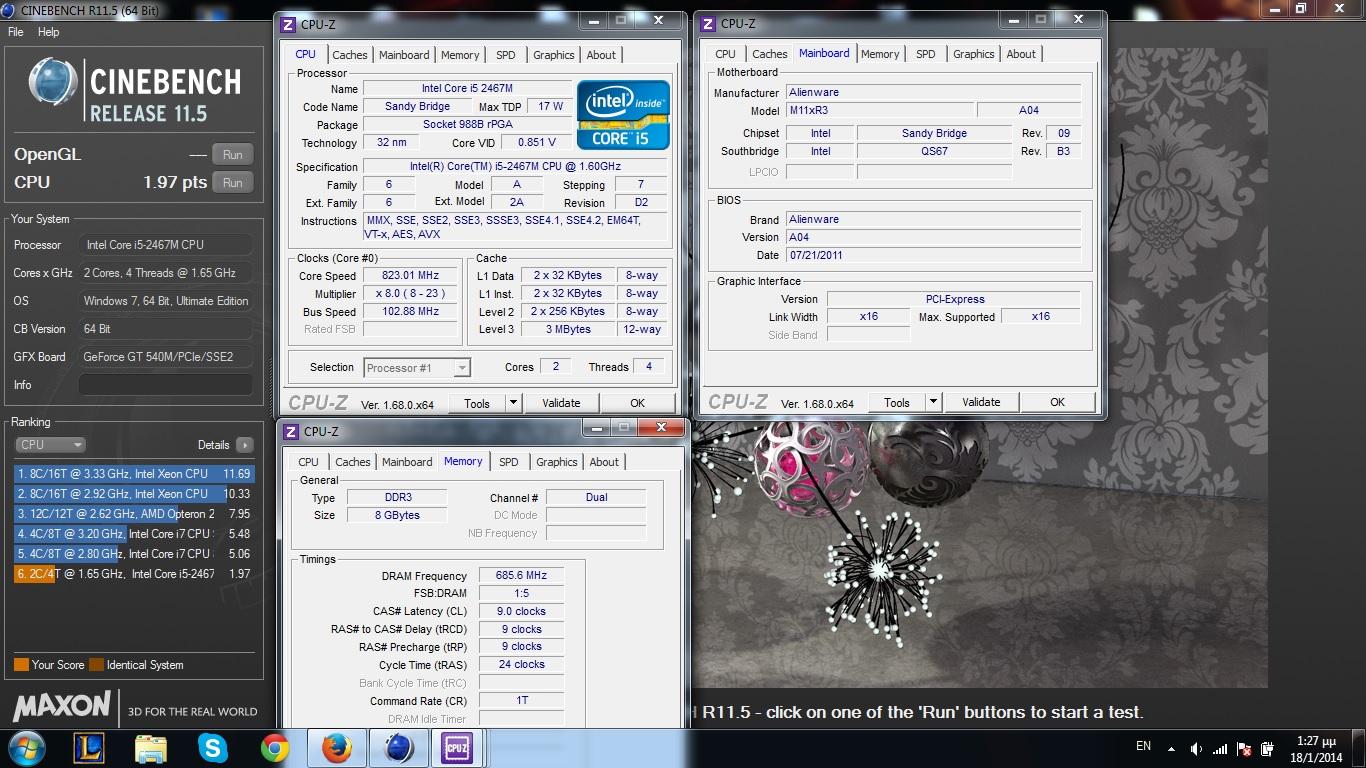This screenshot has width=1366, height=768.
Task: Switch to Caches tab in CPU window
Action: 350,55
